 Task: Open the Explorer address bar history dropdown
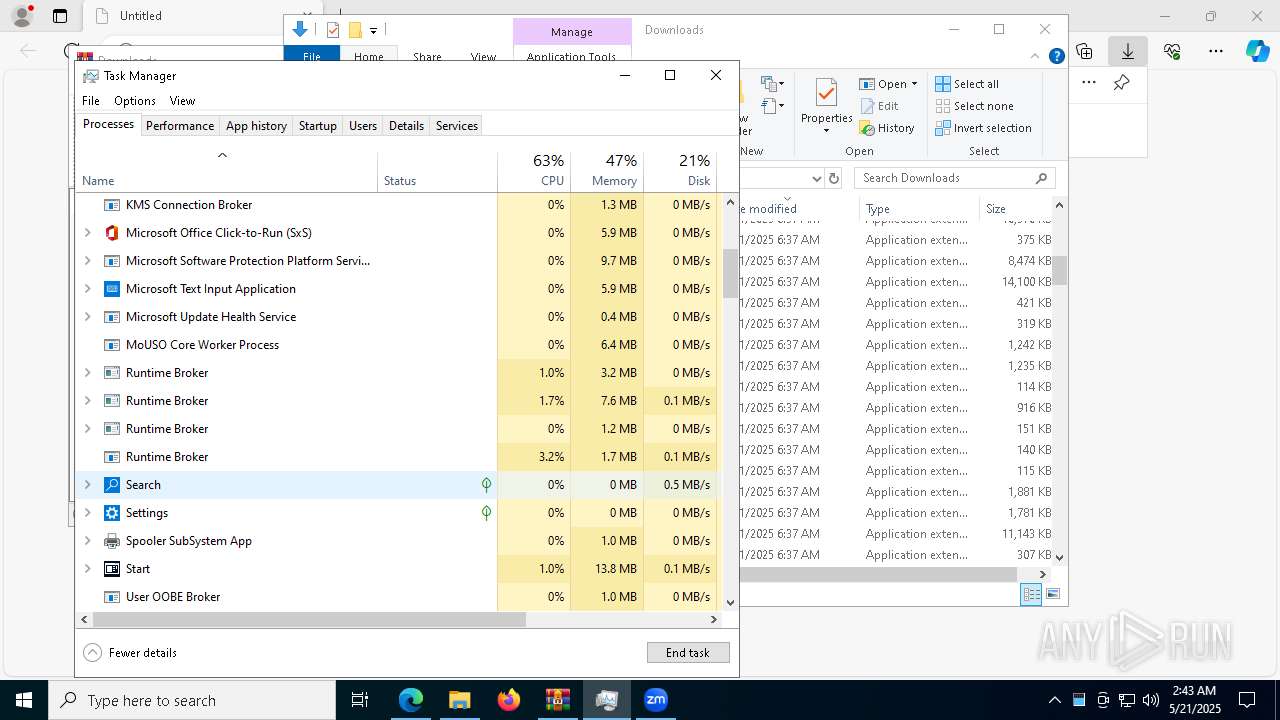click(x=817, y=178)
